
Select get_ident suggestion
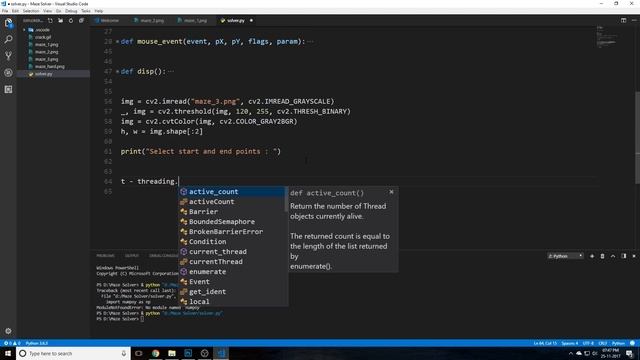pyautogui.click(x=232, y=291)
